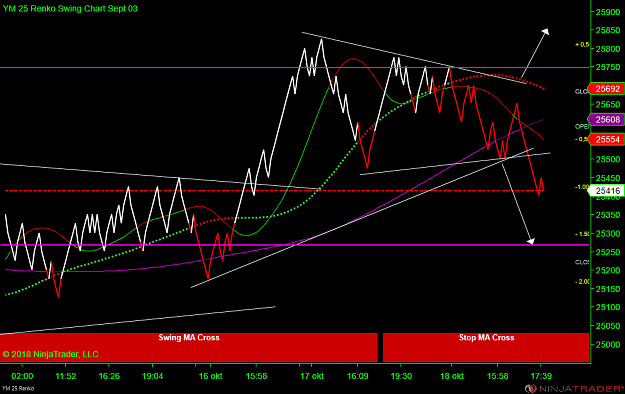The image size is (625, 394).
Task: Click the 25000 price scale label
Action: (608, 344)
